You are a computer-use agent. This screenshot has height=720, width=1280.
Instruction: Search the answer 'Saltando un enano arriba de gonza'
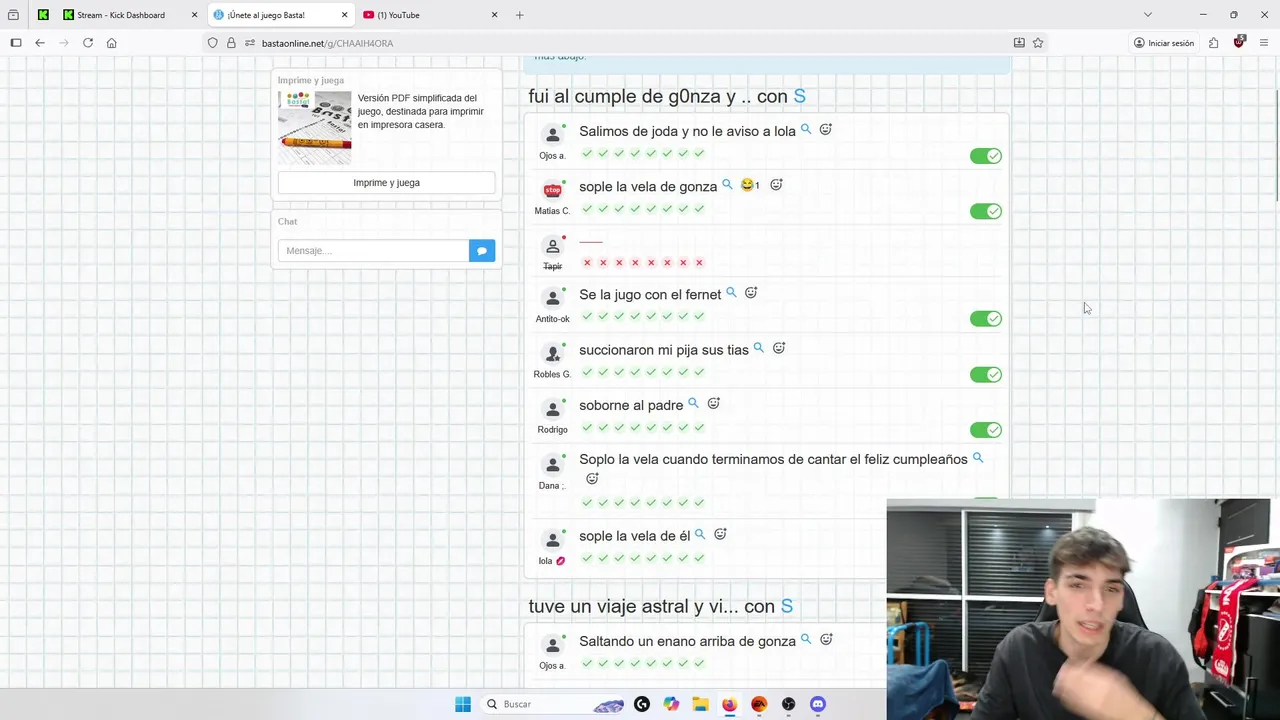tap(806, 639)
